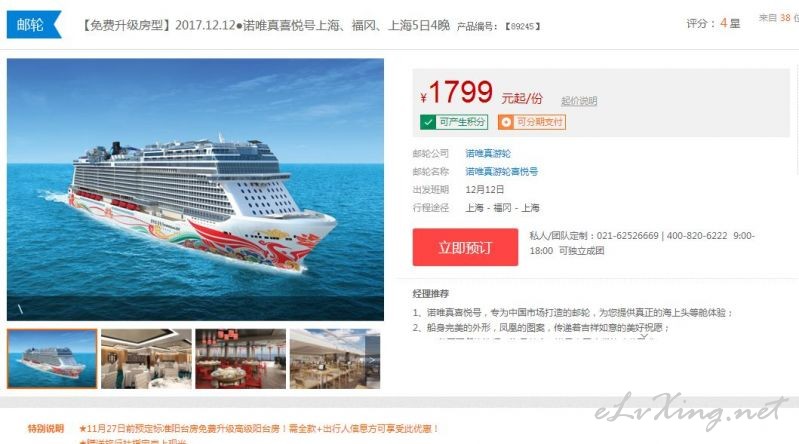Click the product title text for 喜悦号
This screenshot has width=799, height=444.
265,25
